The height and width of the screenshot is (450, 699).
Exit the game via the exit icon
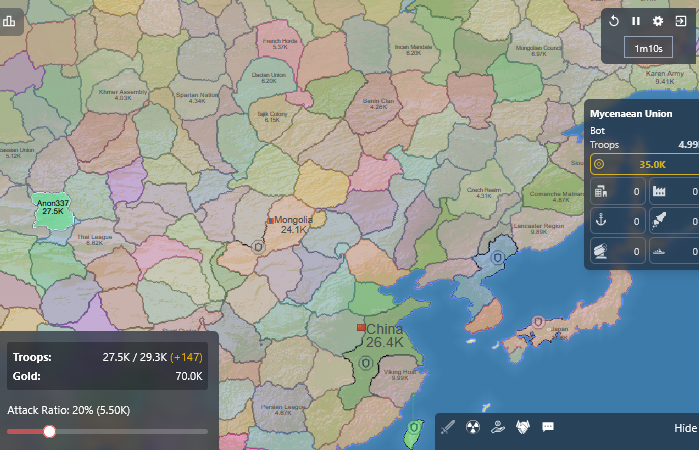click(x=681, y=21)
